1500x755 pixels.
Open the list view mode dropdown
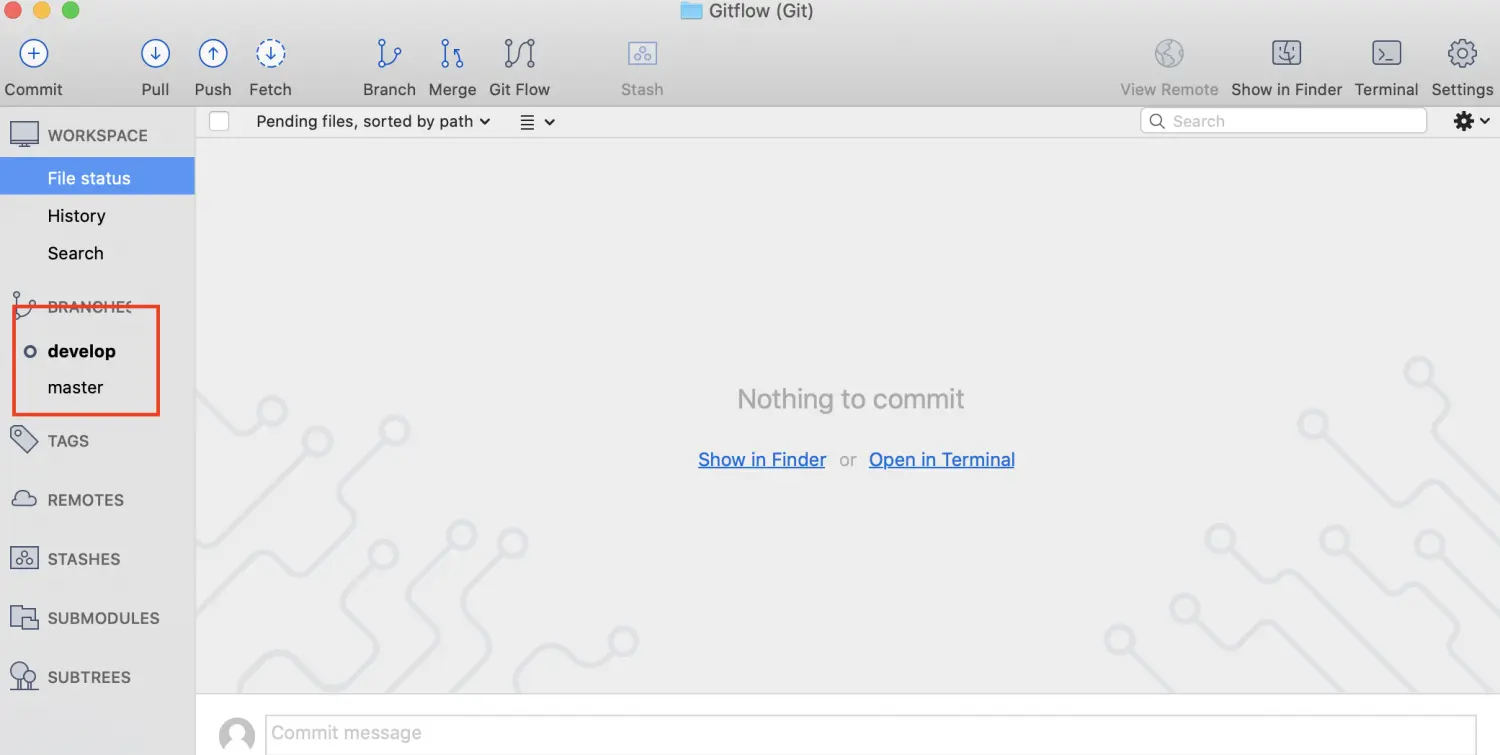point(537,122)
